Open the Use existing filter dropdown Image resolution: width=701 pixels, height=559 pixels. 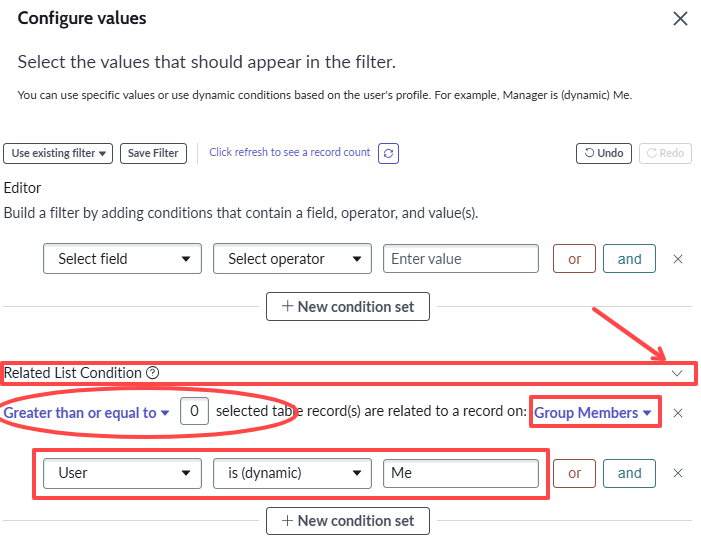click(x=58, y=153)
